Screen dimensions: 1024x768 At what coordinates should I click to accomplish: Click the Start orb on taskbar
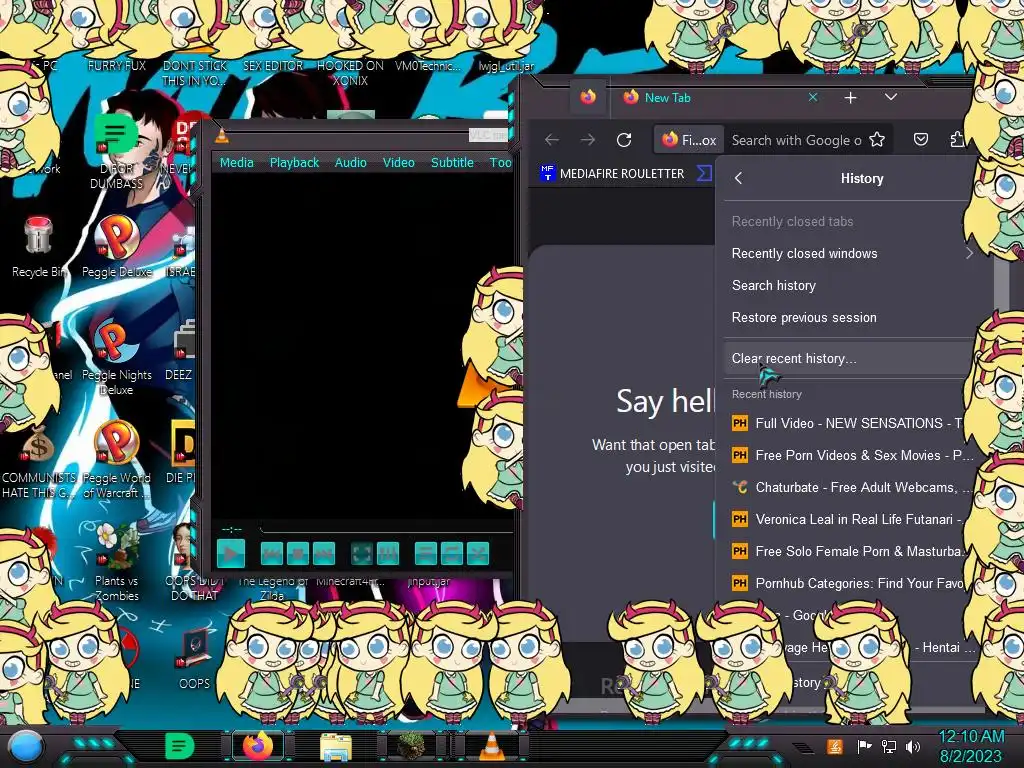coord(25,747)
